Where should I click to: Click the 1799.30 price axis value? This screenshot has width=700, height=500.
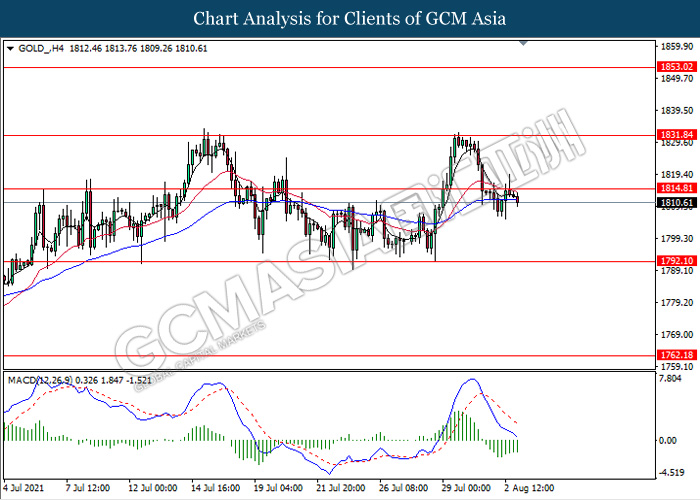(x=677, y=239)
